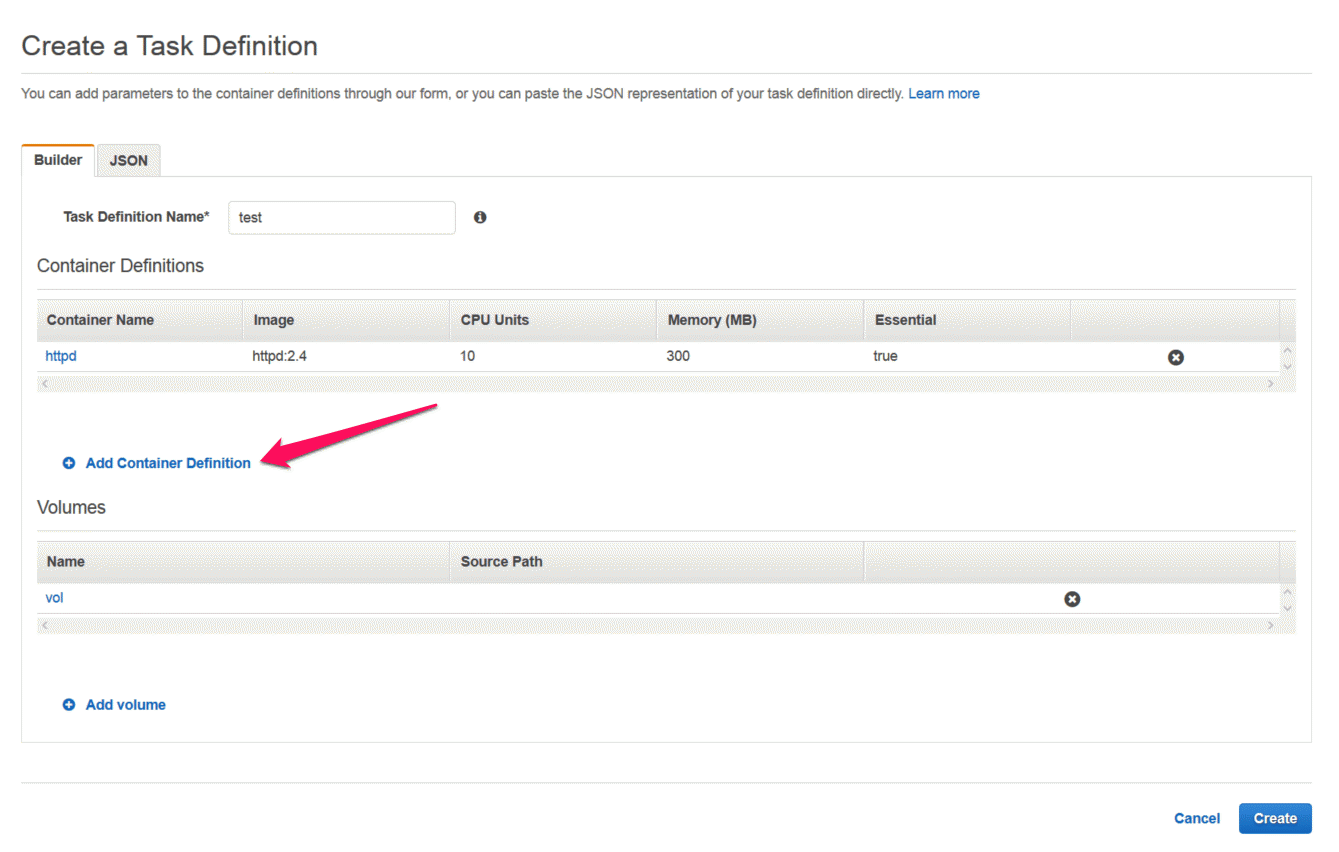Click the container table vertical scrollbar
Image resolution: width=1339 pixels, height=852 pixels.
point(1287,358)
